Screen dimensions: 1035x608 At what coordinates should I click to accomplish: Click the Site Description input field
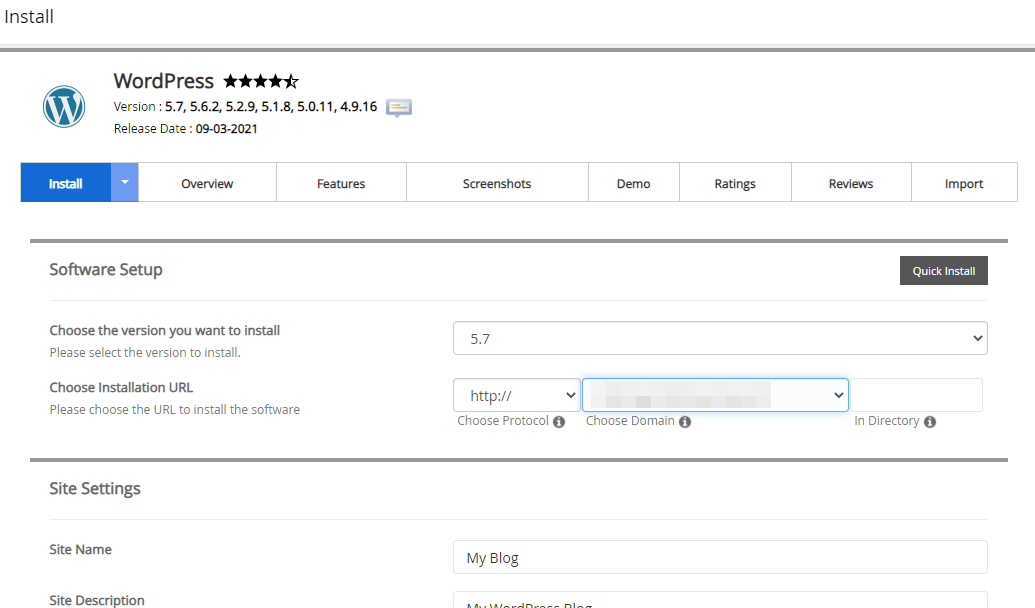720,599
